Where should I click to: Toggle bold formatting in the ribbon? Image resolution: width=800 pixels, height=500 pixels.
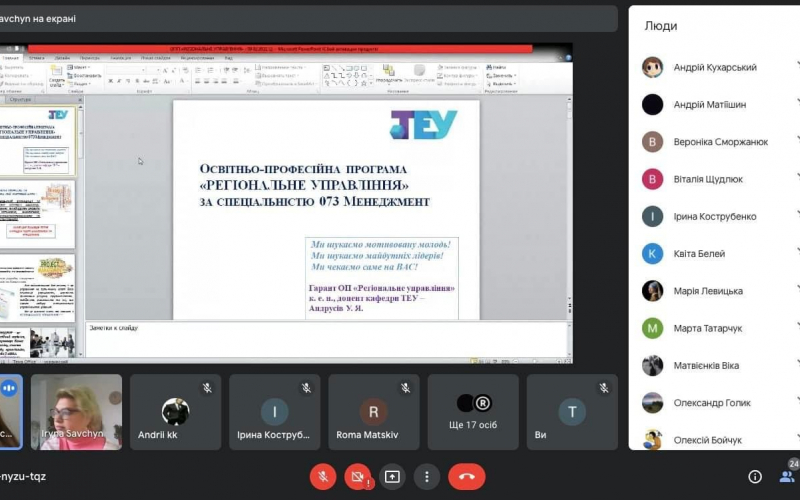(x=111, y=81)
